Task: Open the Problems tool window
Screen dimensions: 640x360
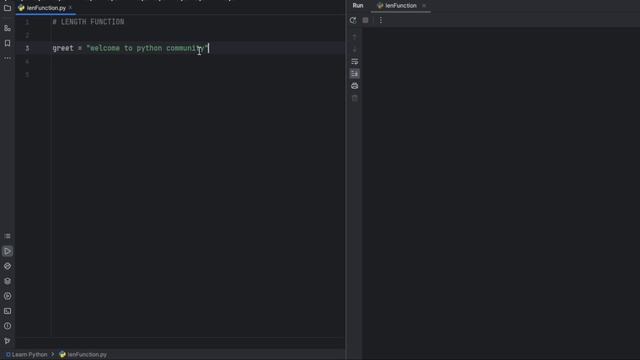Action: [x=7, y=326]
